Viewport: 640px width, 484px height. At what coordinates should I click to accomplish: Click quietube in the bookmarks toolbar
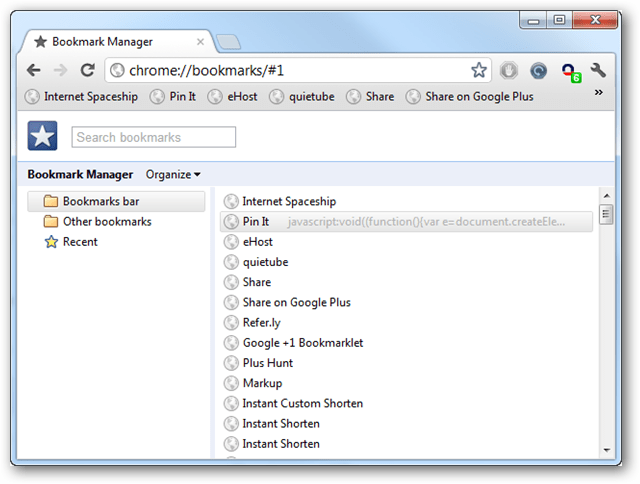pyautogui.click(x=302, y=97)
